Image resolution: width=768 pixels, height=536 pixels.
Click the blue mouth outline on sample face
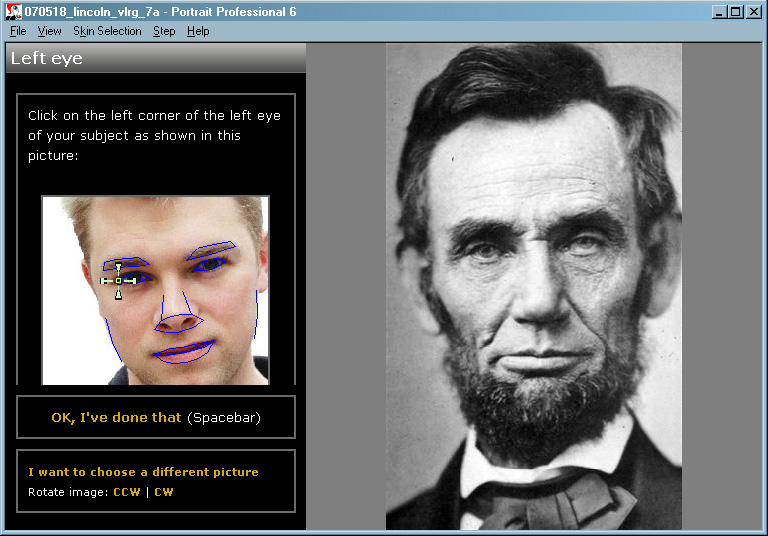183,351
